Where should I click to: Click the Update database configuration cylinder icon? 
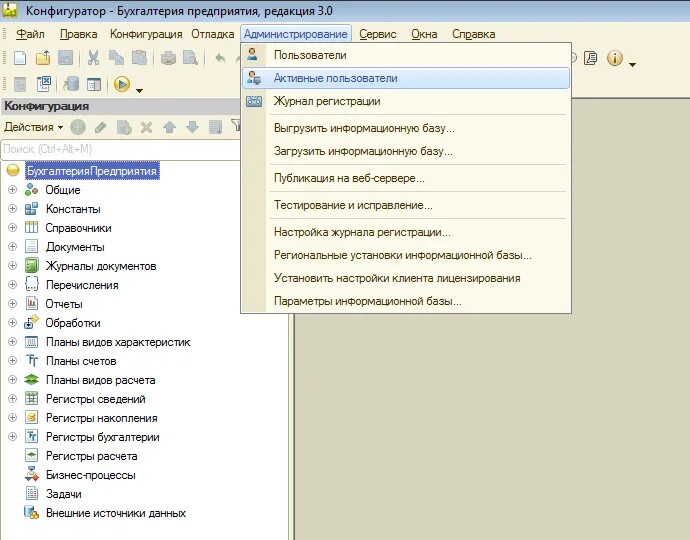[70, 84]
